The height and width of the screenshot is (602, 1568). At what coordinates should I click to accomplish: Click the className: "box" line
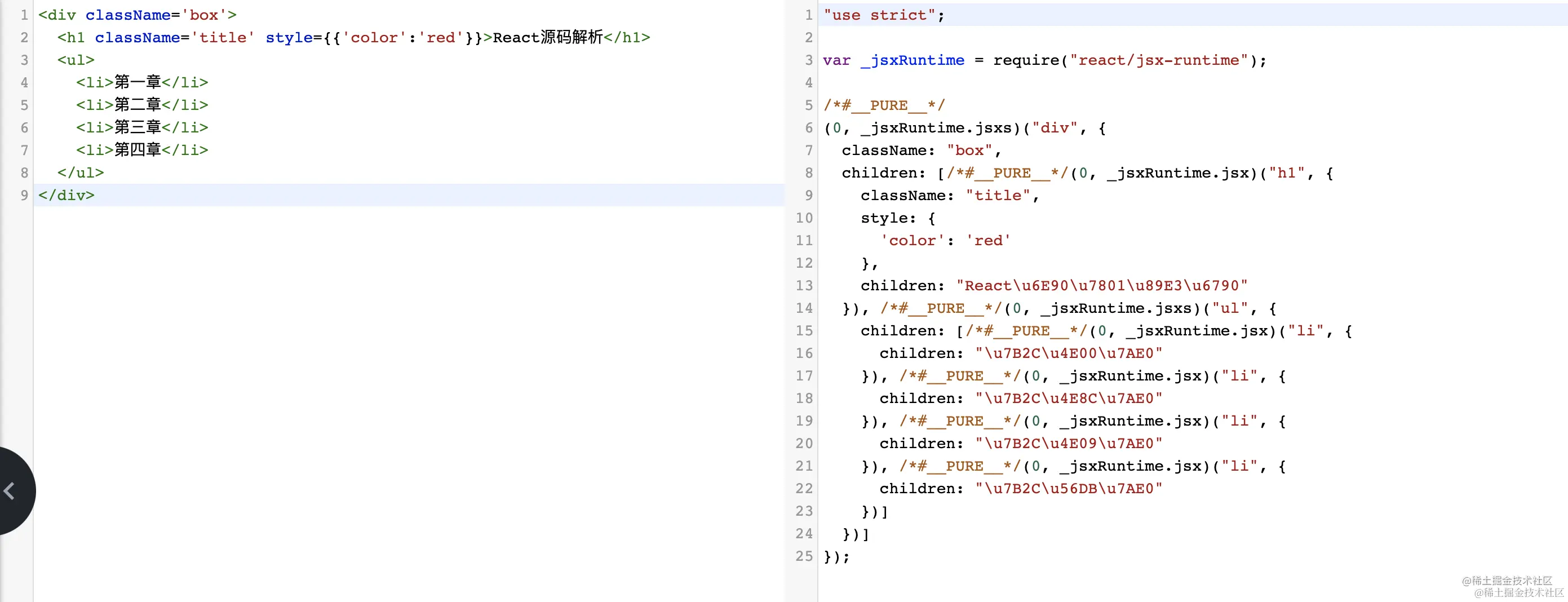click(x=922, y=150)
